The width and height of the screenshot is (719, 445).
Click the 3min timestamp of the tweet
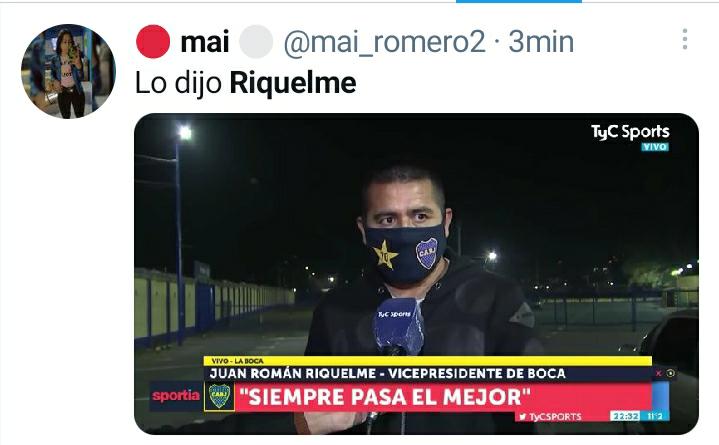[541, 42]
